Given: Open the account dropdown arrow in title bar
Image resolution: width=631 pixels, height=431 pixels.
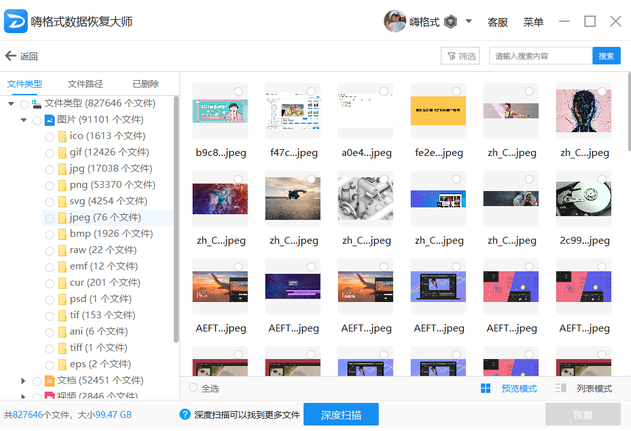Looking at the screenshot, I should pos(470,21).
